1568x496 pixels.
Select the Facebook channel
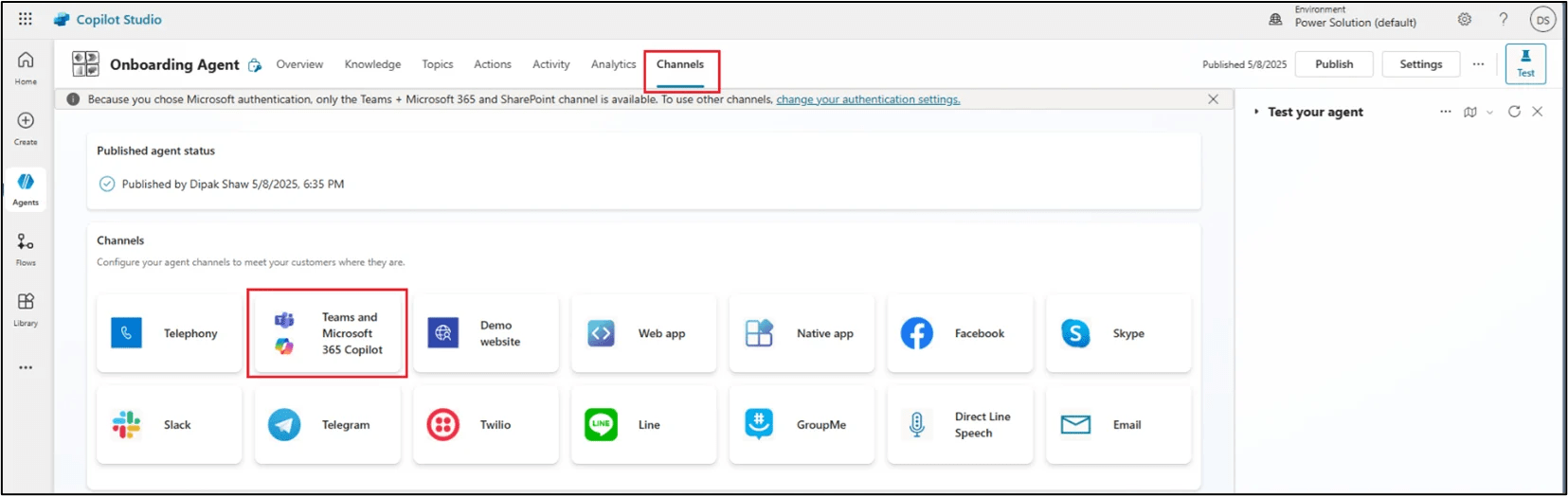[960, 333]
